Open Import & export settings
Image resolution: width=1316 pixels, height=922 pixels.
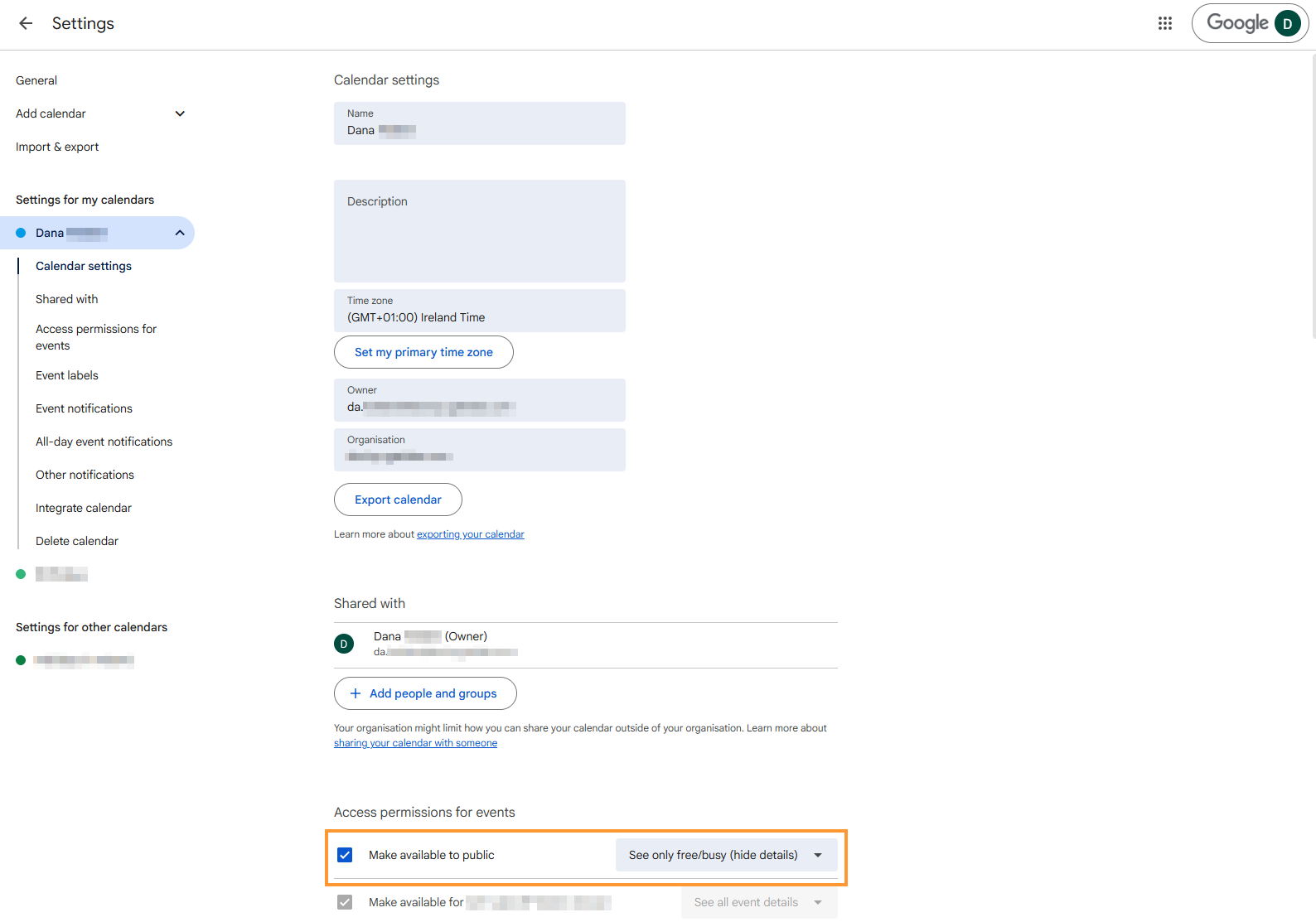pyautogui.click(x=57, y=147)
